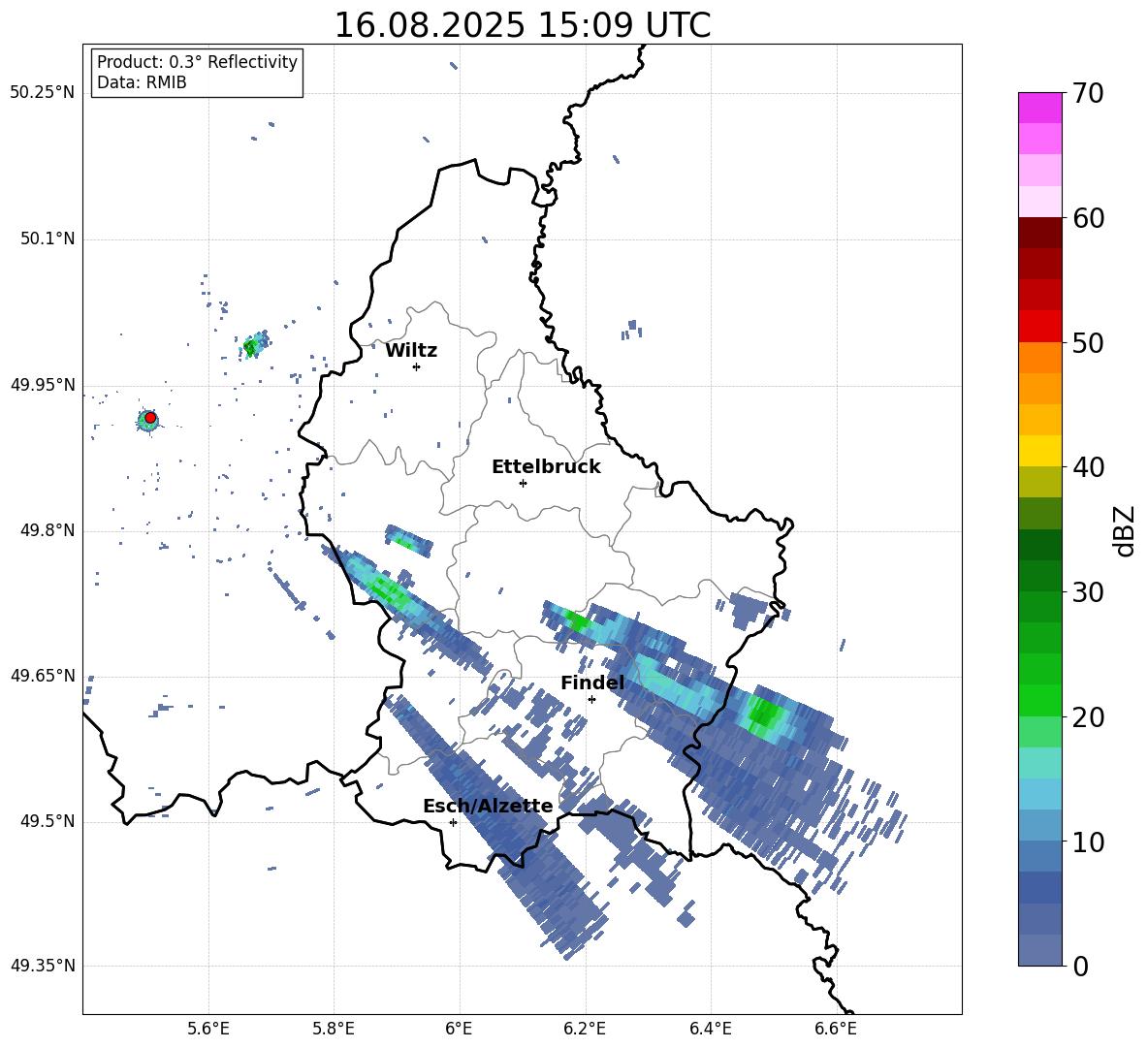Click the bright green swatch just above 20
The image size is (1148, 1048).
[1039, 701]
